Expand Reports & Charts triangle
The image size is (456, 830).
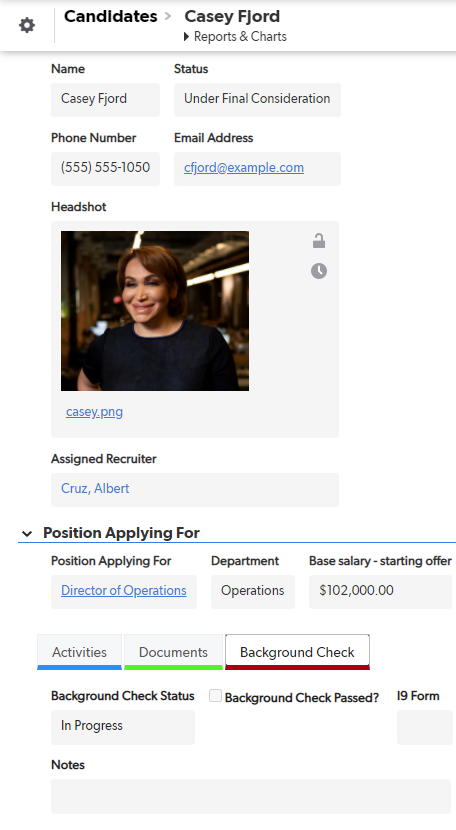(186, 37)
